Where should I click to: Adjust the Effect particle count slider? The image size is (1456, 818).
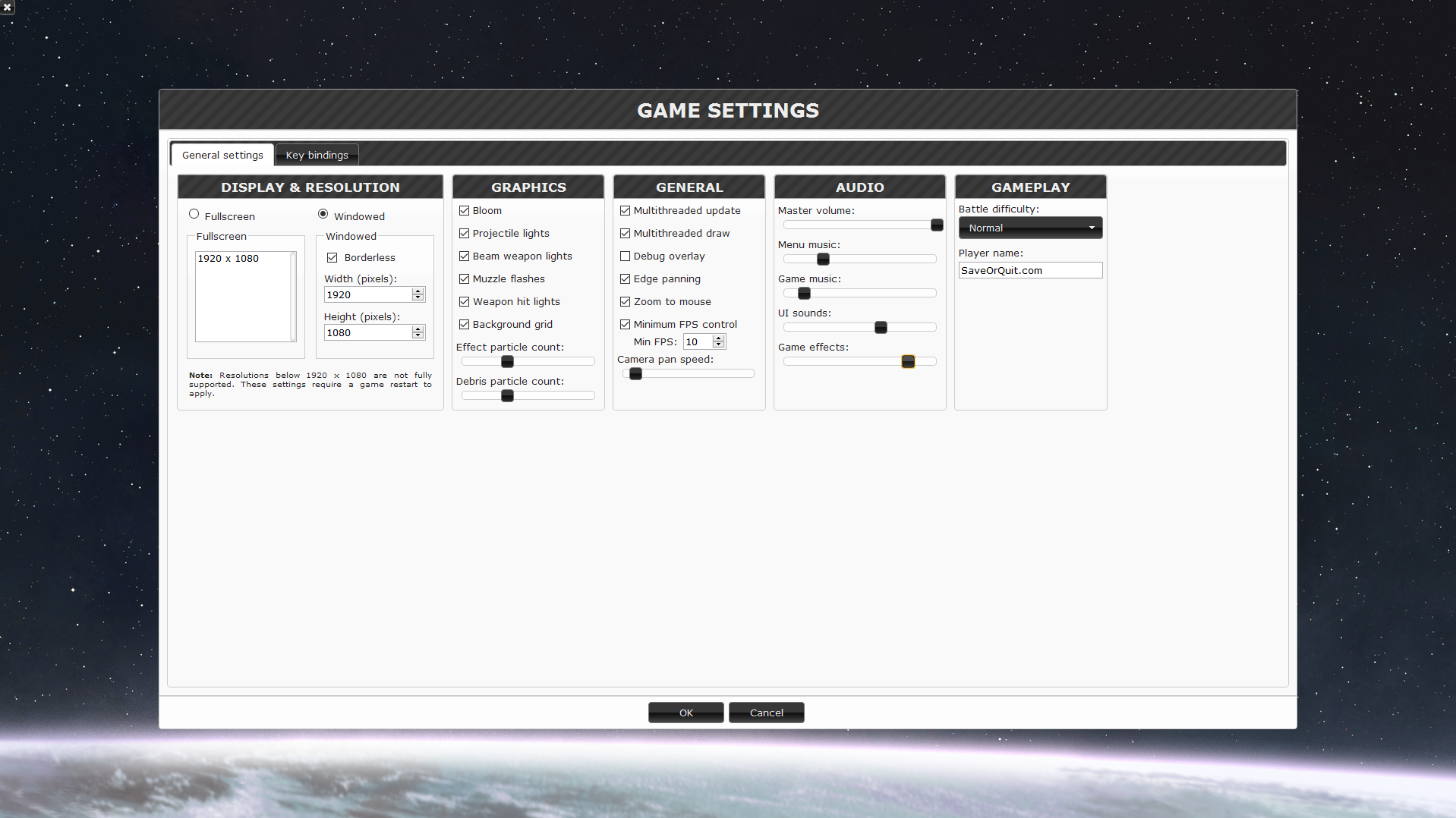(507, 362)
